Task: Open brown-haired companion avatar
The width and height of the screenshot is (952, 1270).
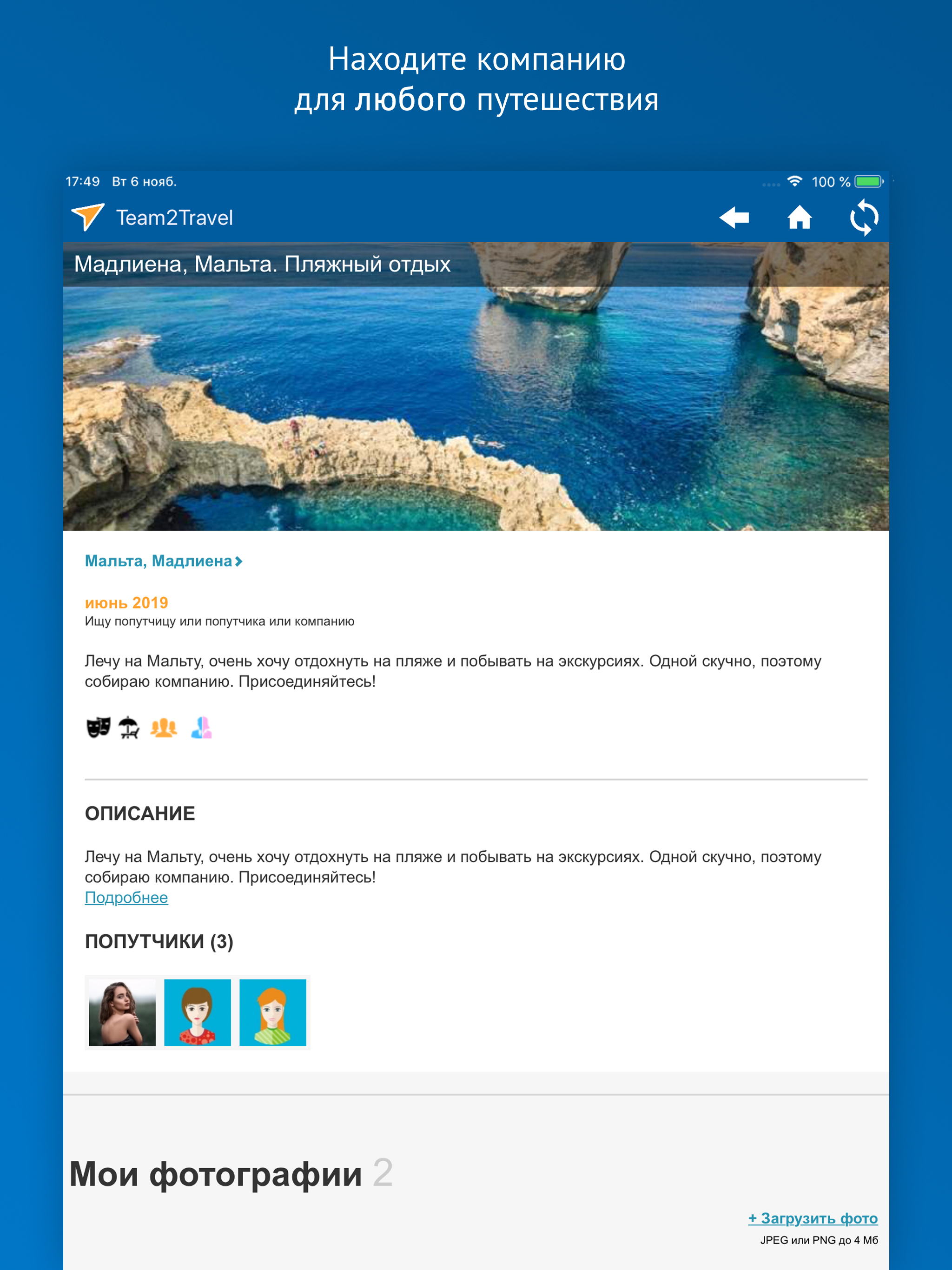Action: (x=198, y=1012)
